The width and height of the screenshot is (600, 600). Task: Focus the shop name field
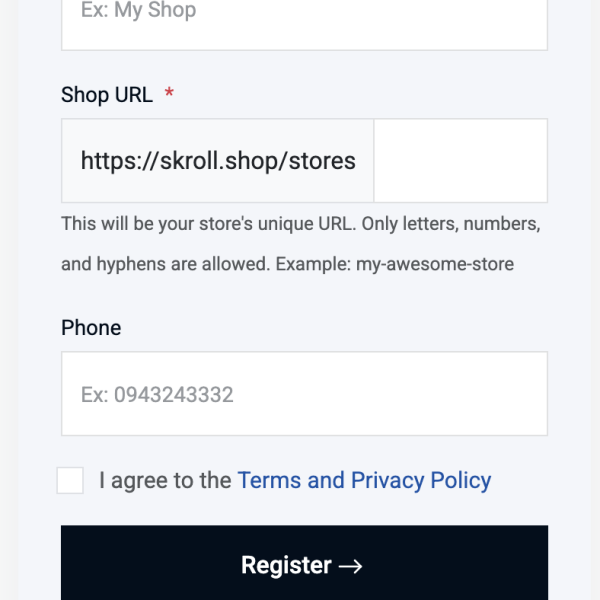304,20
